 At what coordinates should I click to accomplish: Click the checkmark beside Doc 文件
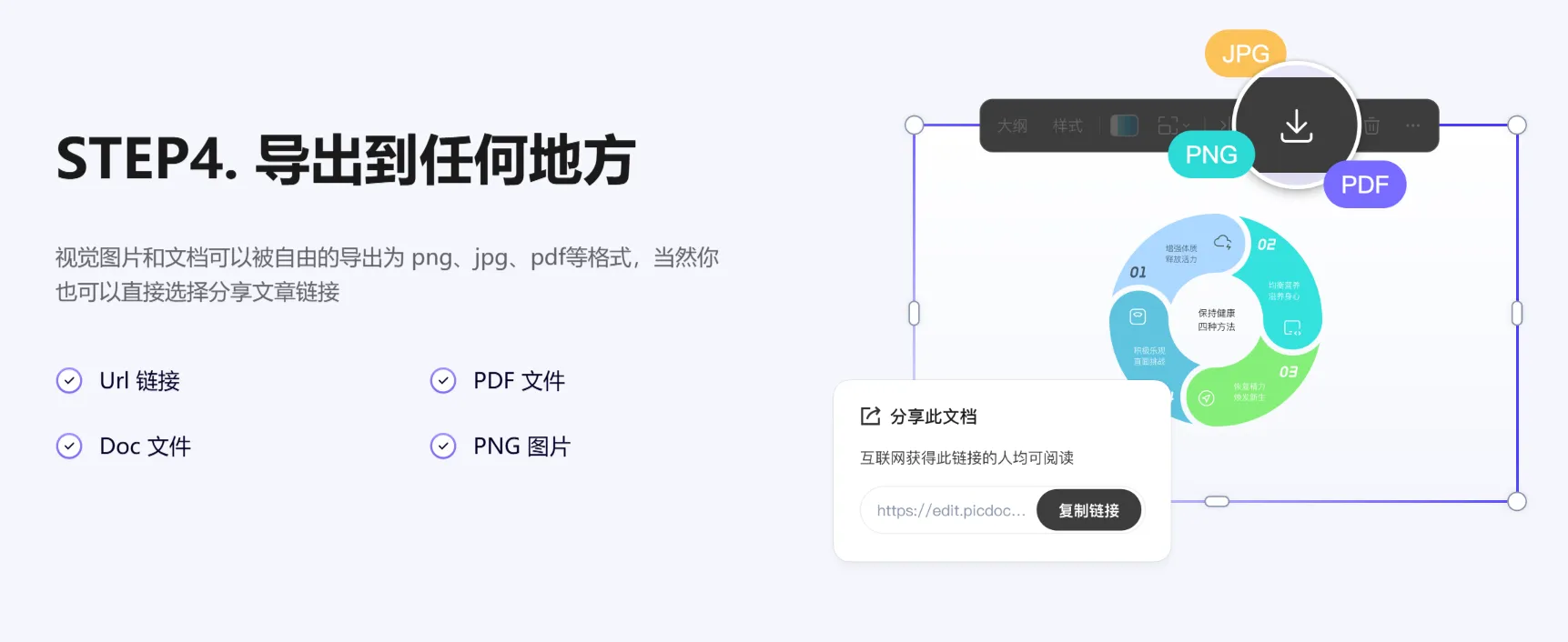tap(69, 446)
